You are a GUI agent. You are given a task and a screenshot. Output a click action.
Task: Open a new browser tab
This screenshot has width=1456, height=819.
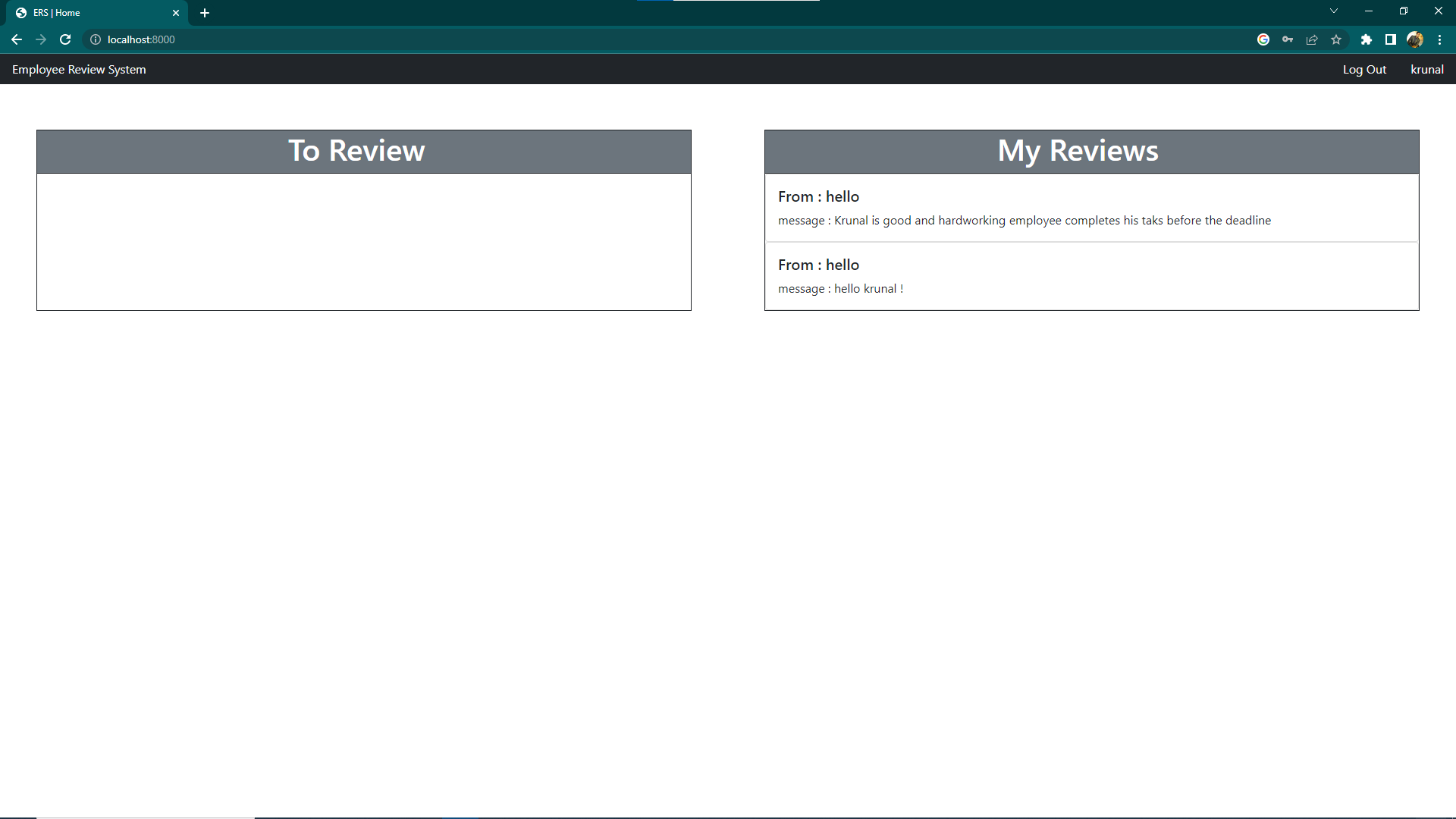point(204,12)
